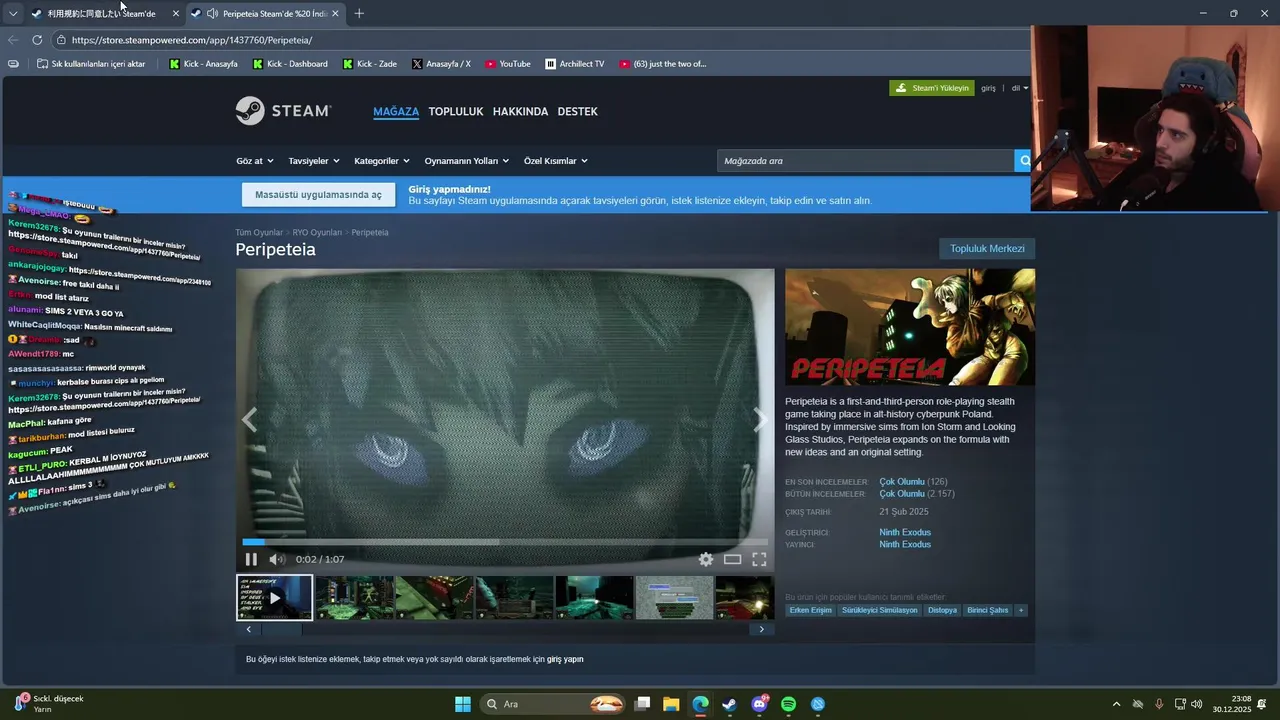Select Distopya tag
The image size is (1280, 720).
tap(942, 610)
